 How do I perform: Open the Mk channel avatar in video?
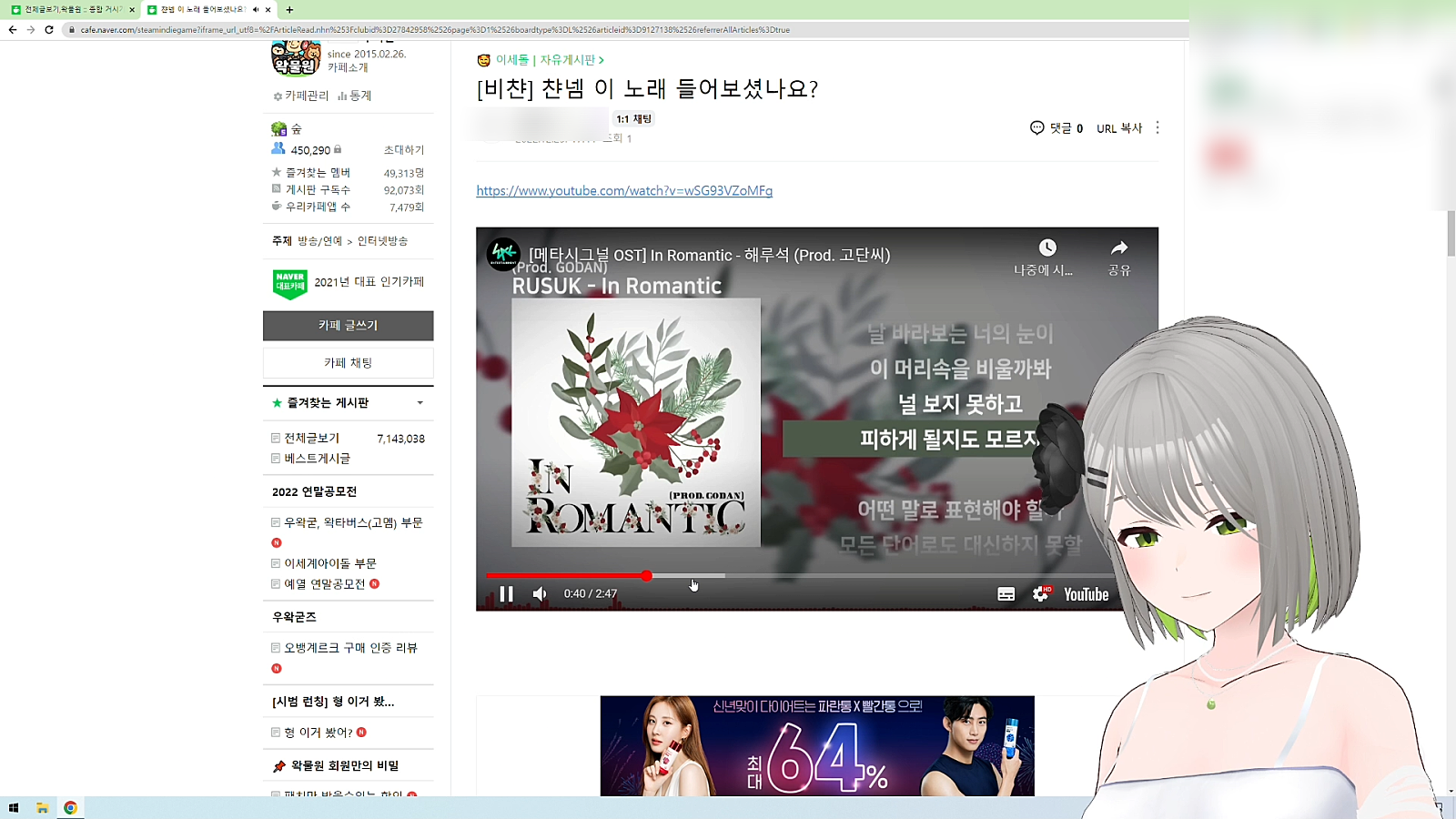503,254
